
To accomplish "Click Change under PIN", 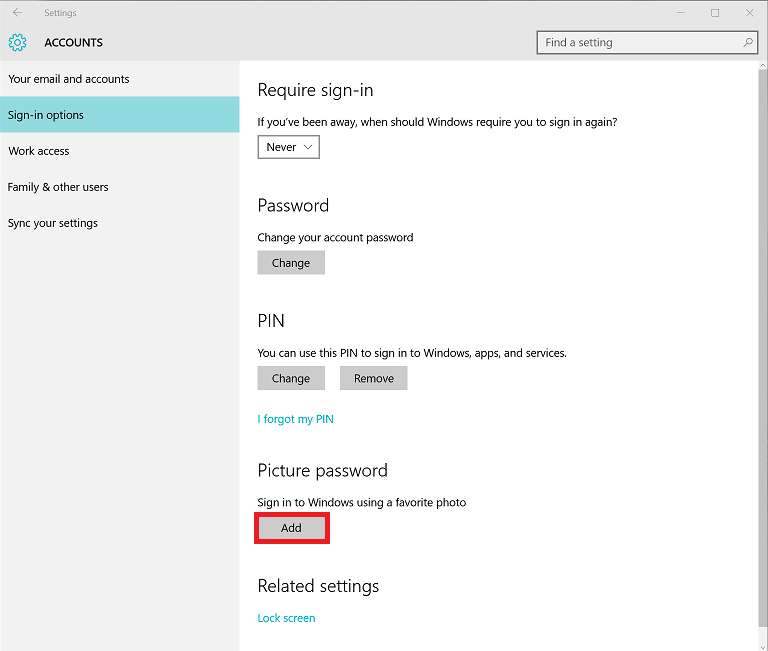I will [291, 378].
